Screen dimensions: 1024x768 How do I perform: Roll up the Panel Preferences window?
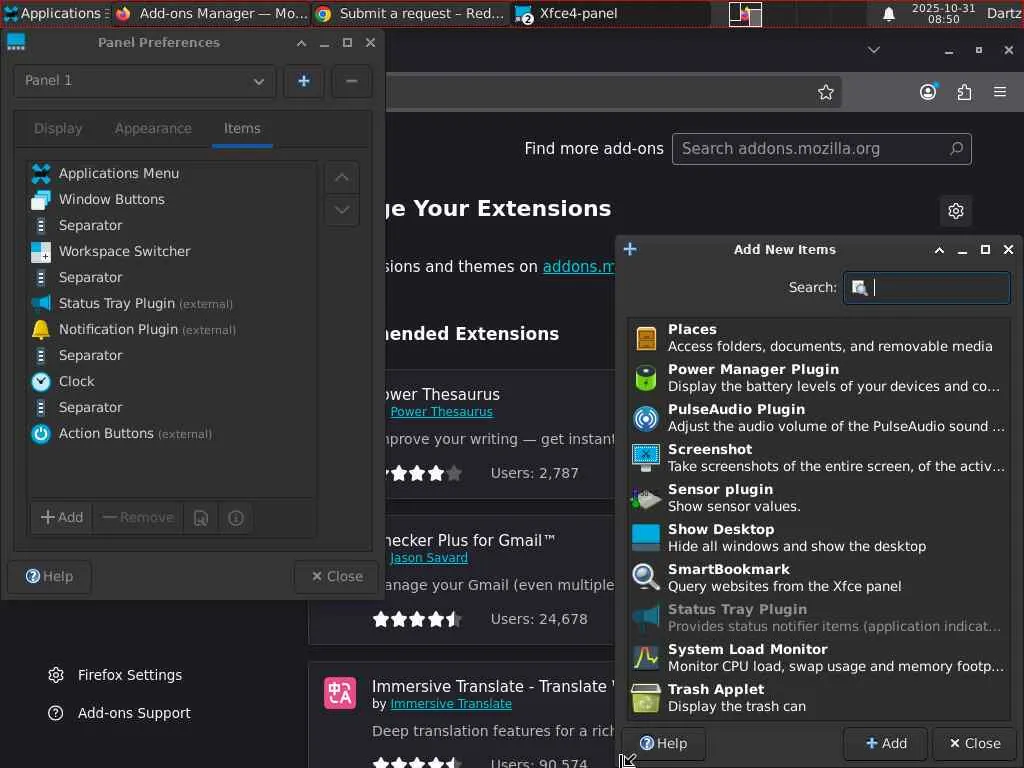[301, 43]
